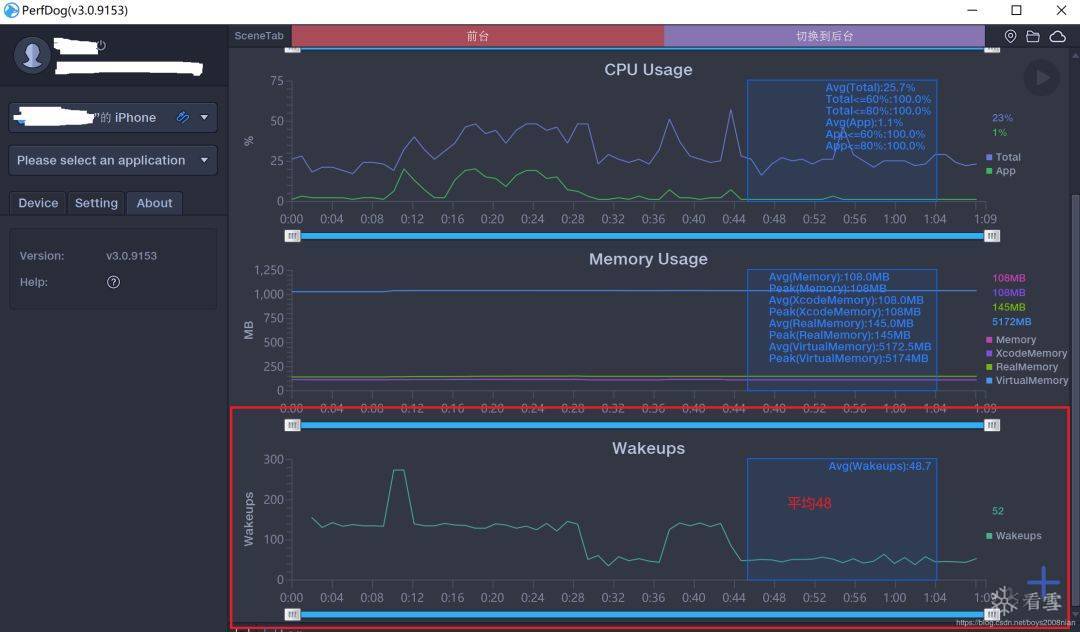Click the power logout icon beside username
The width and height of the screenshot is (1080, 632).
(x=101, y=45)
